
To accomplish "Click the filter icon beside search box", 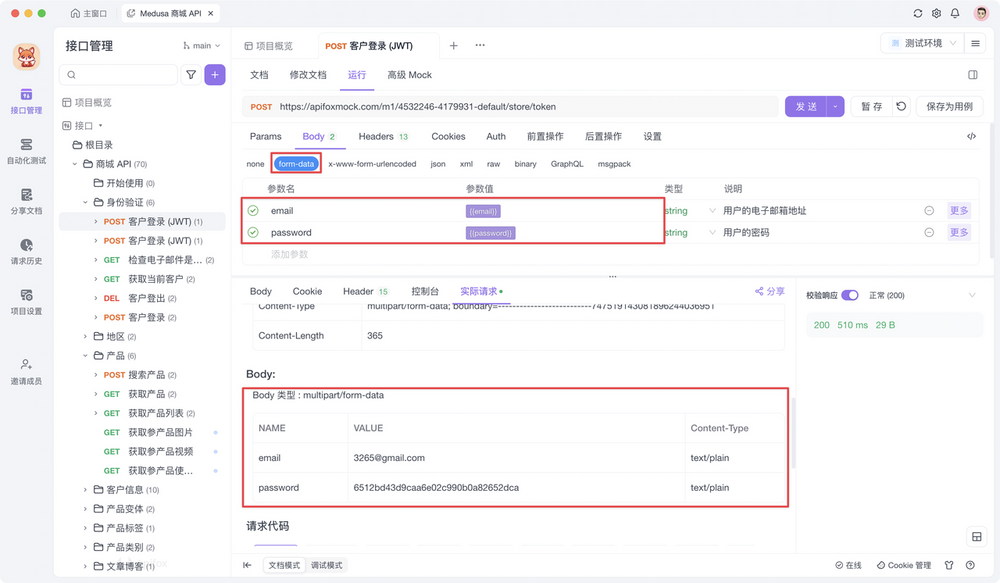I will coord(191,75).
